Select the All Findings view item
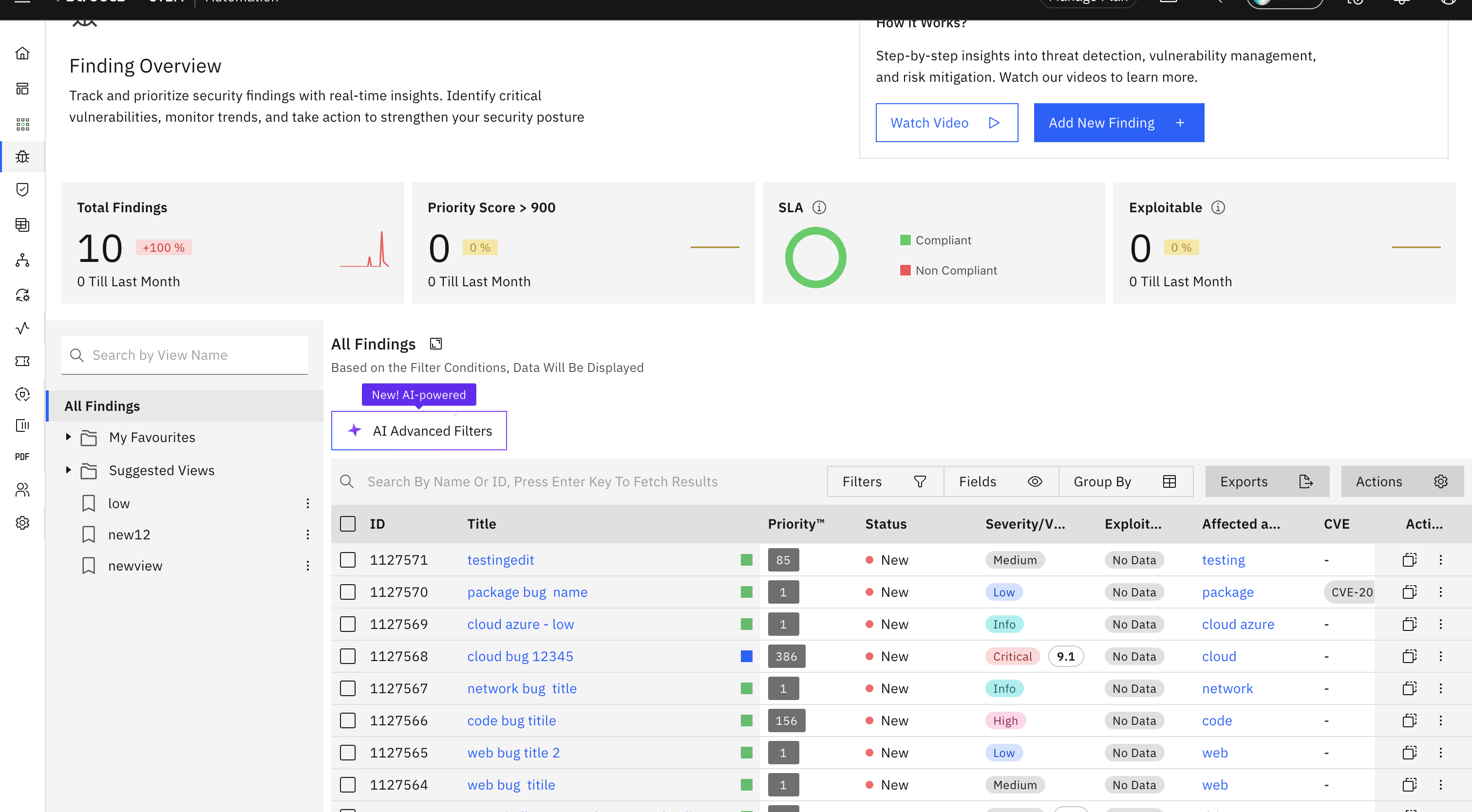 tap(102, 406)
